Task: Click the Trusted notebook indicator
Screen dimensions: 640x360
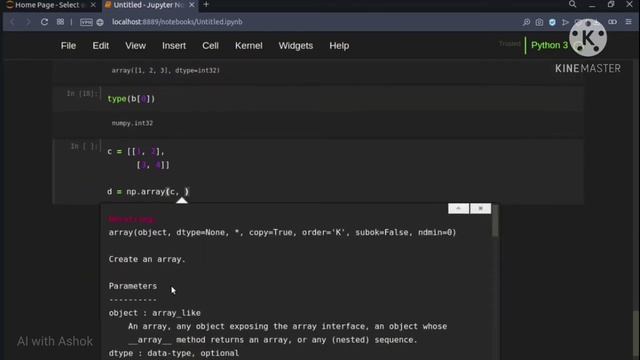Action: (509, 44)
